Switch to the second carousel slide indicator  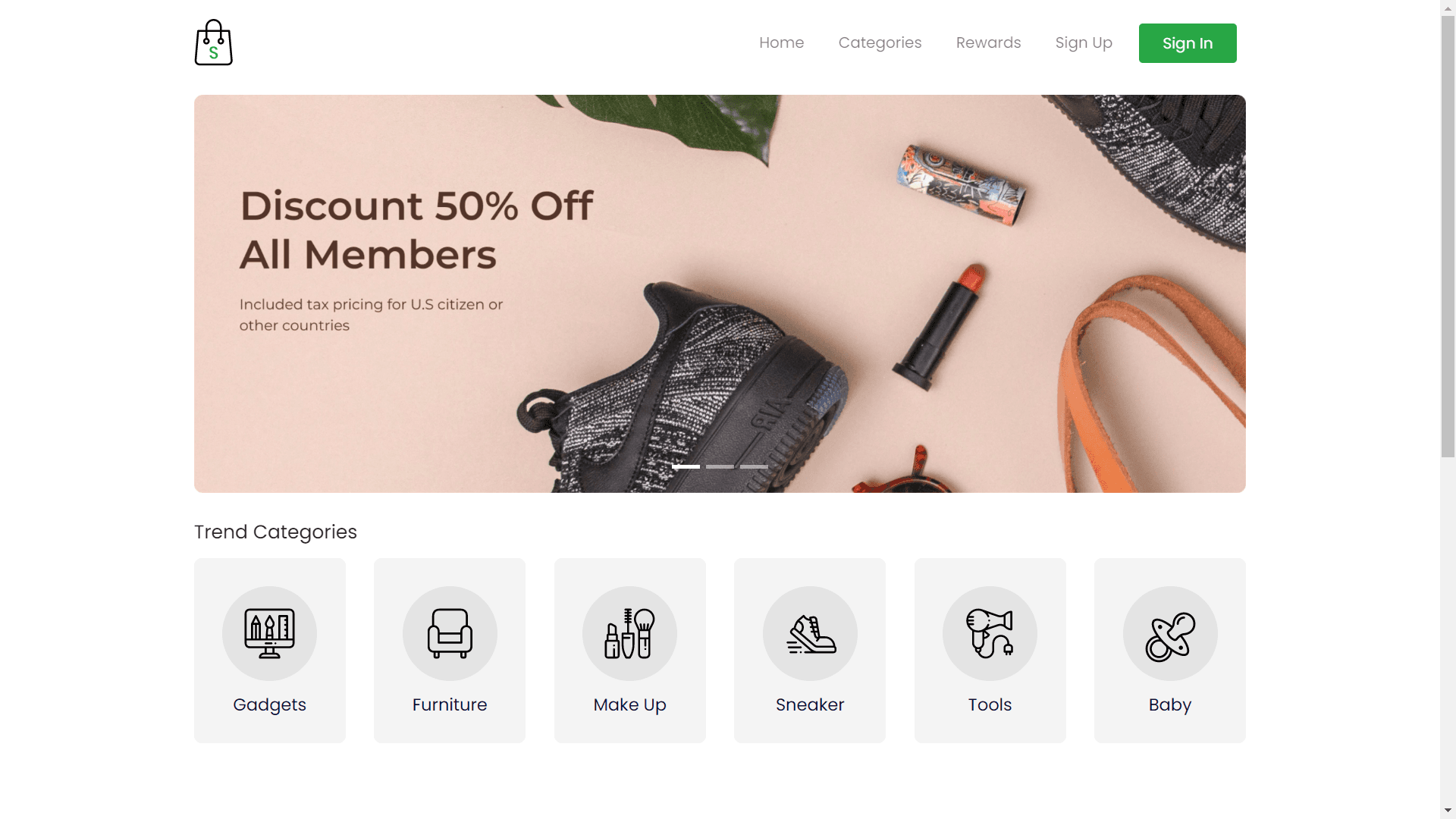(x=720, y=466)
